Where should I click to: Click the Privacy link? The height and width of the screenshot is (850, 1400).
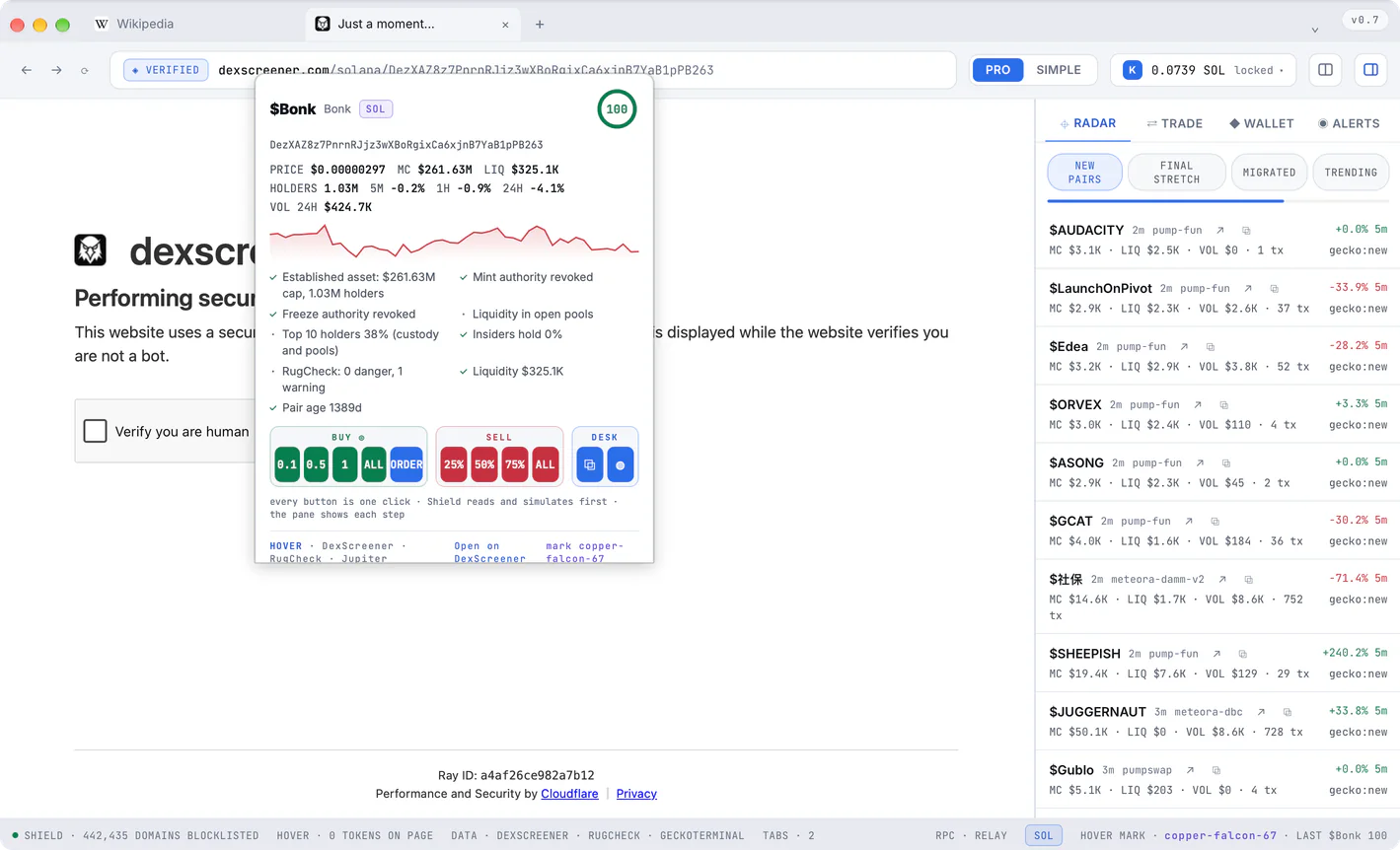636,794
